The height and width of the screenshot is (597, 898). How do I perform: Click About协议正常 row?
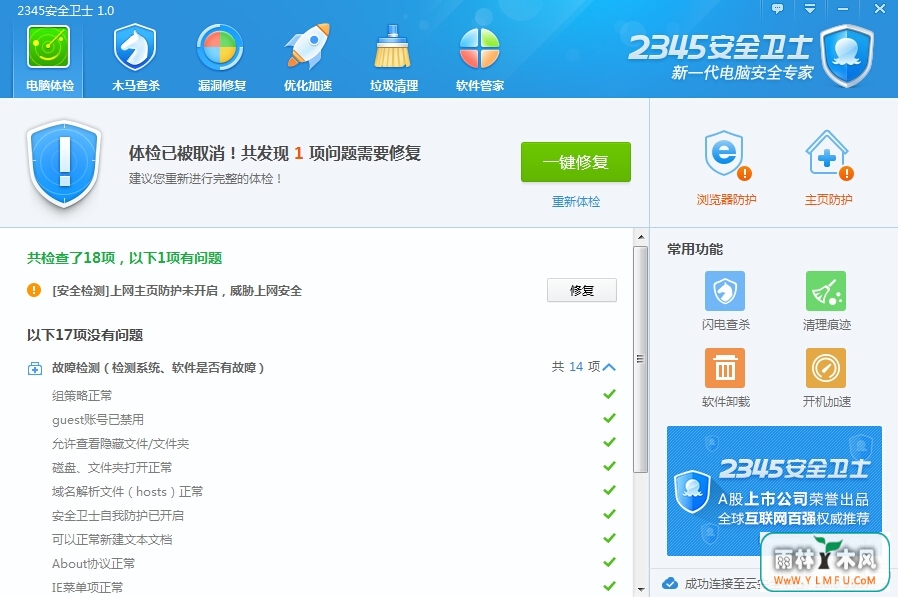(334, 563)
